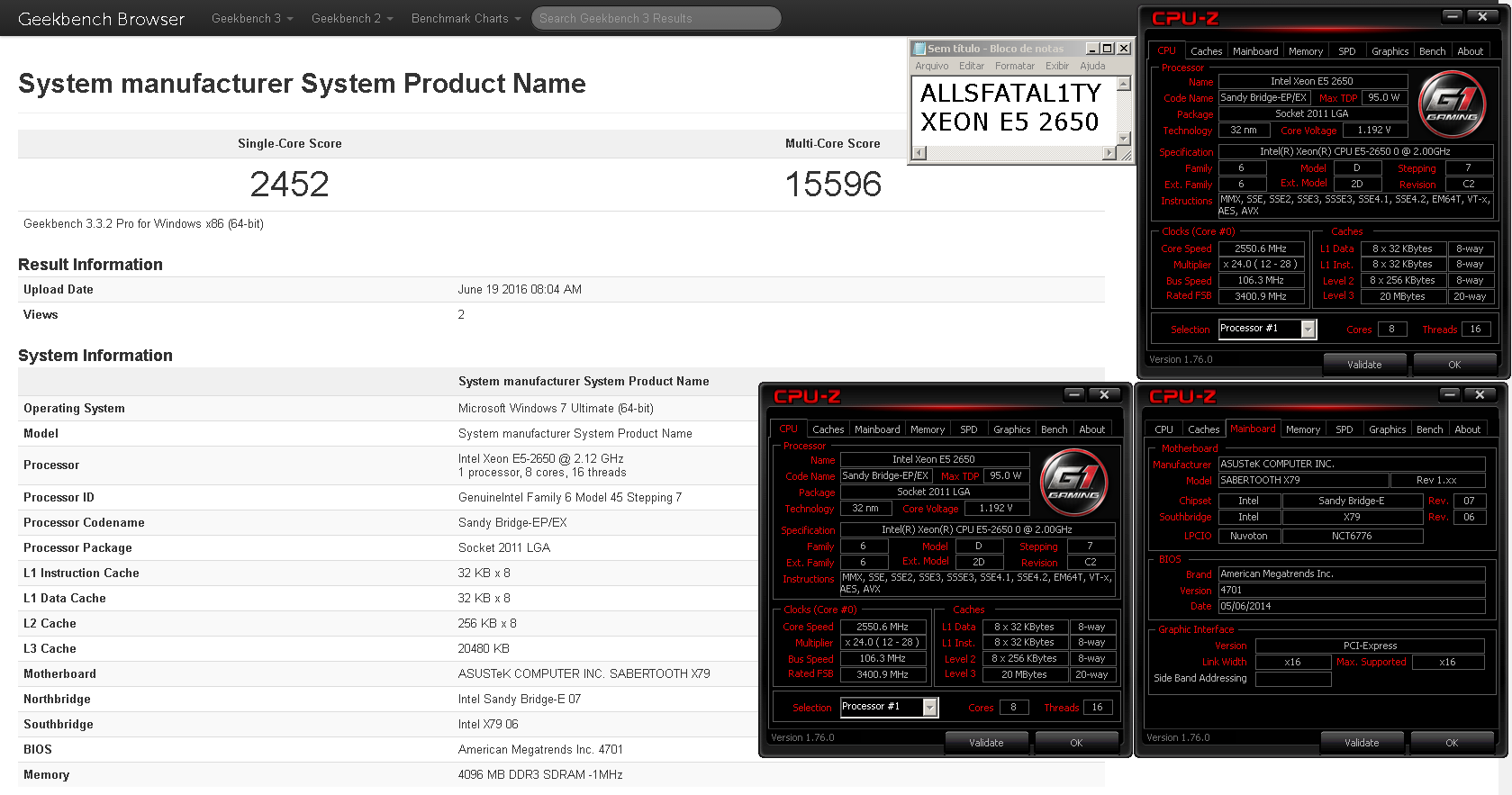Switch to Graphics tab in top CPU-Z window
Viewport: 1512px width, 795px height.
(1390, 51)
